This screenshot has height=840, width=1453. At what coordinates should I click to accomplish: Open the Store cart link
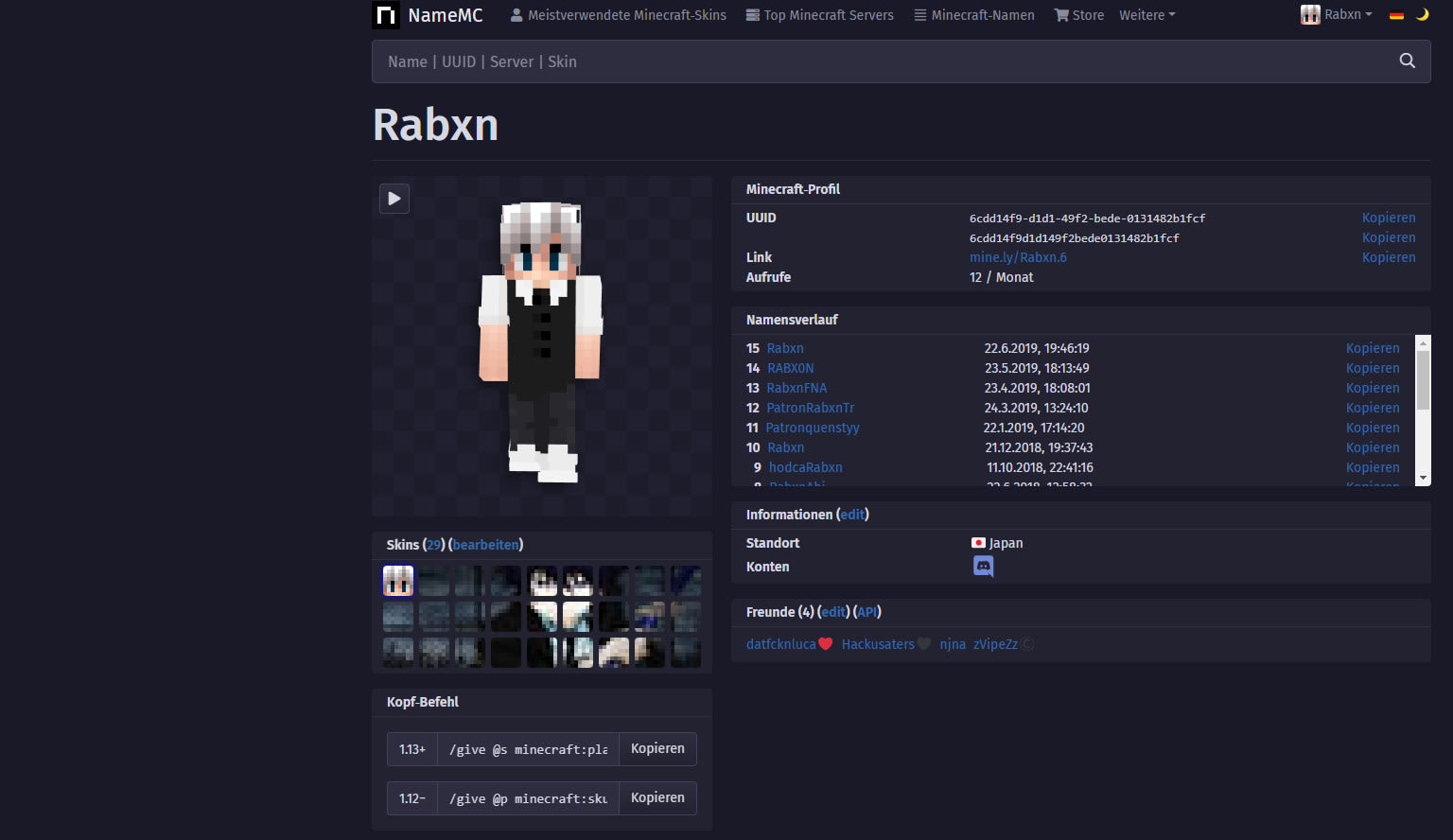click(x=1079, y=15)
